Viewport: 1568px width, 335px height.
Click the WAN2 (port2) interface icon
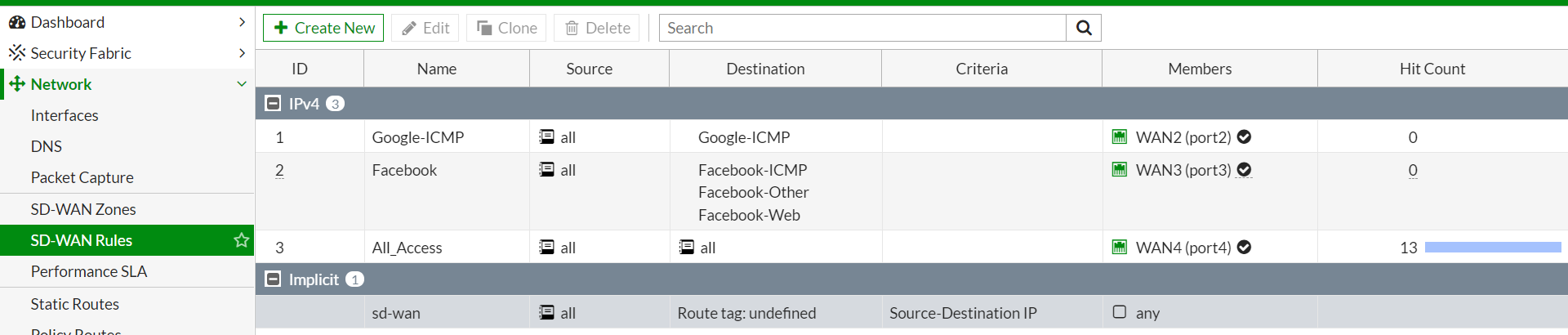(x=1120, y=136)
